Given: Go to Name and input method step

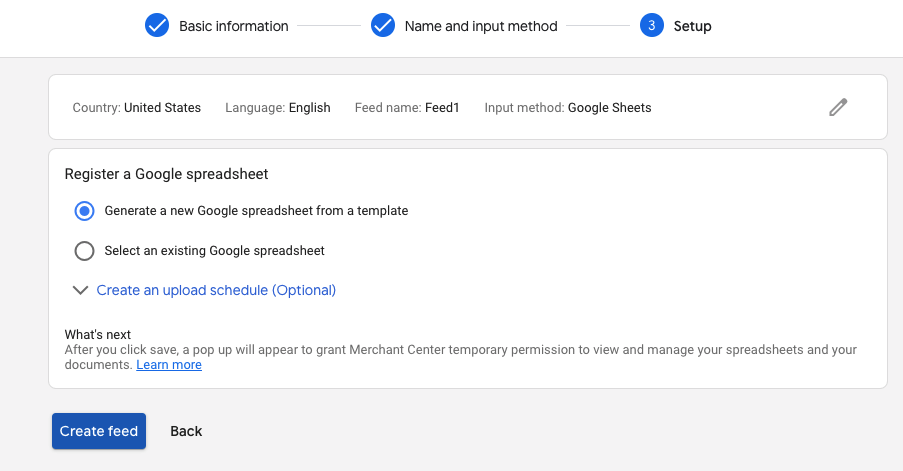Looking at the screenshot, I should (481, 26).
